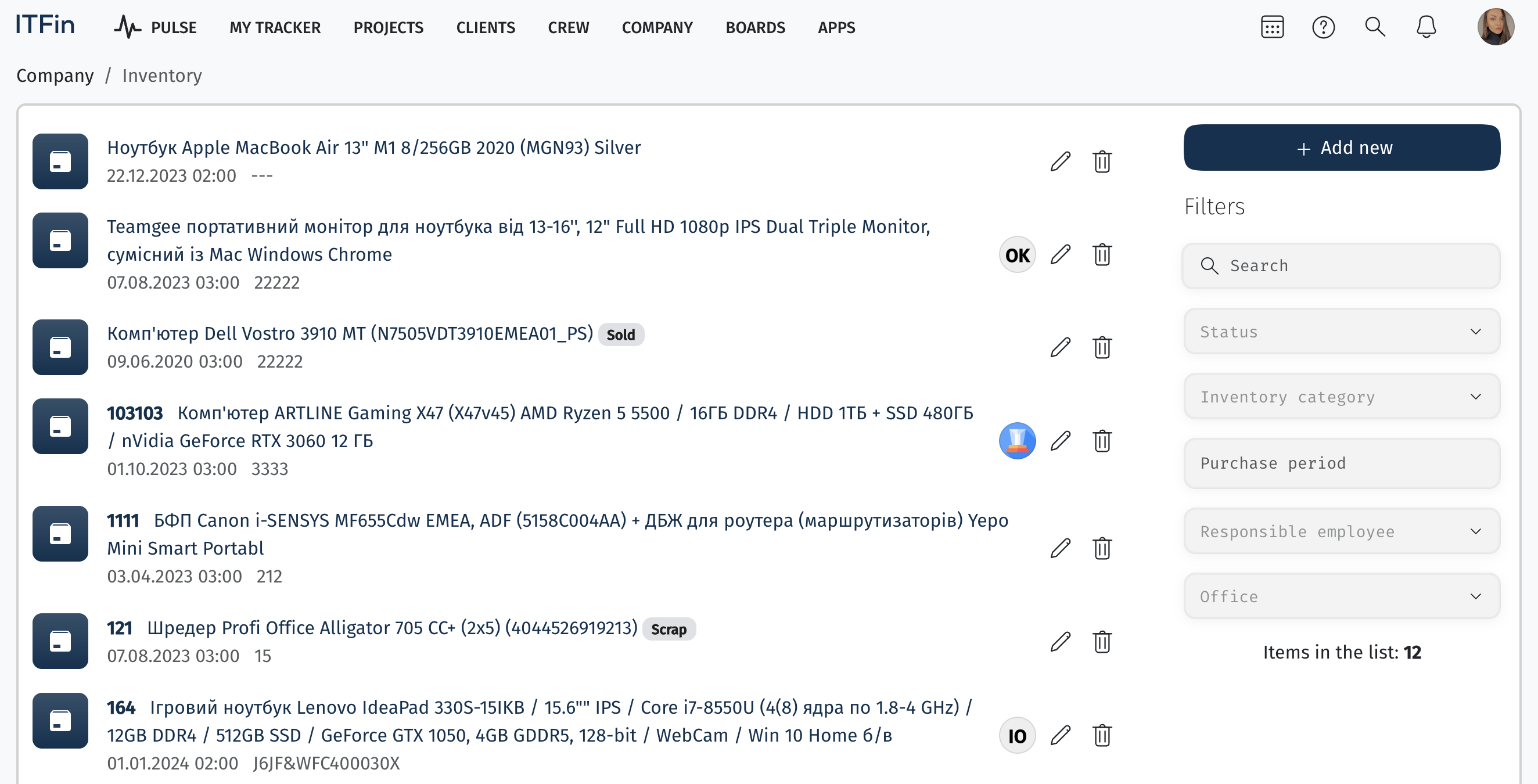1538x784 pixels.
Task: Click the Sold status tag
Action: click(x=621, y=335)
